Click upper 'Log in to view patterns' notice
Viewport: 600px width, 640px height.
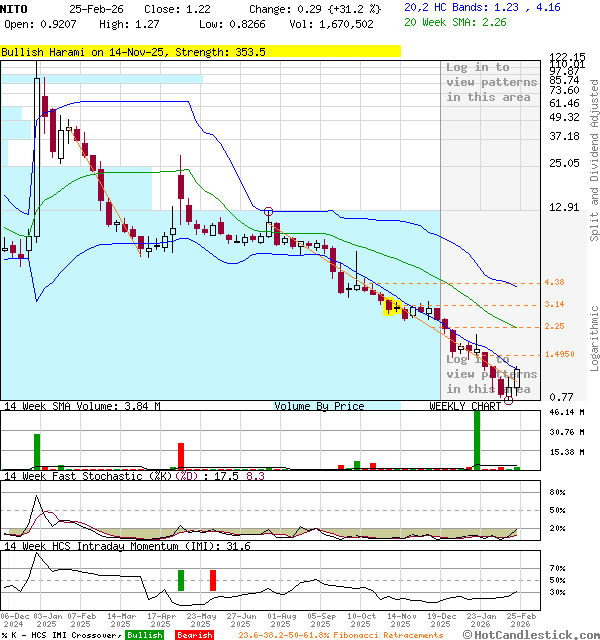click(x=478, y=82)
